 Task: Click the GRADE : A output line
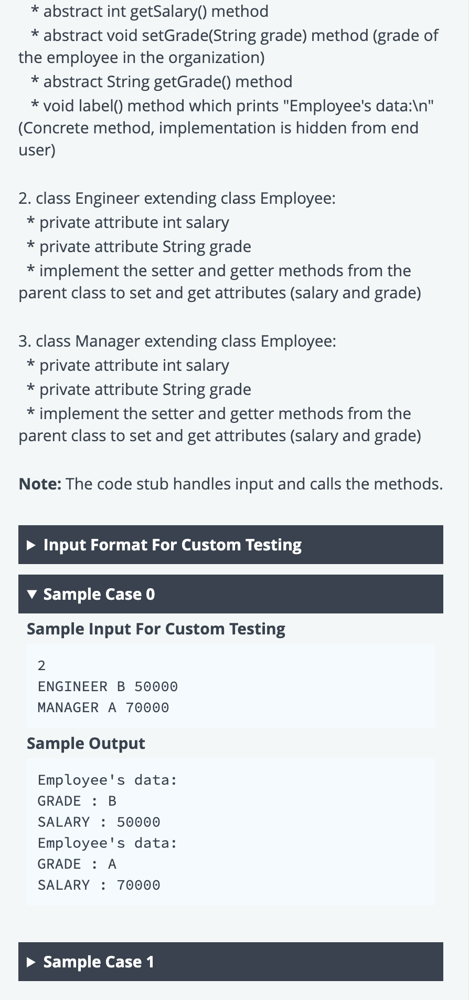77,864
